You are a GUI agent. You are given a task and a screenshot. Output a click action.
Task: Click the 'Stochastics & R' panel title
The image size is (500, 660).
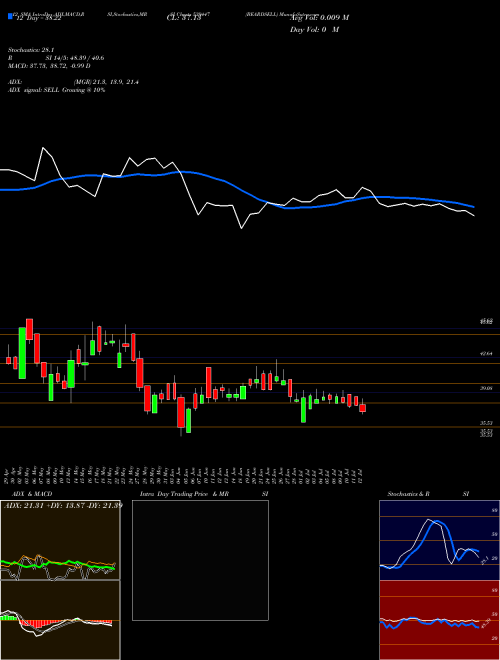(408, 494)
